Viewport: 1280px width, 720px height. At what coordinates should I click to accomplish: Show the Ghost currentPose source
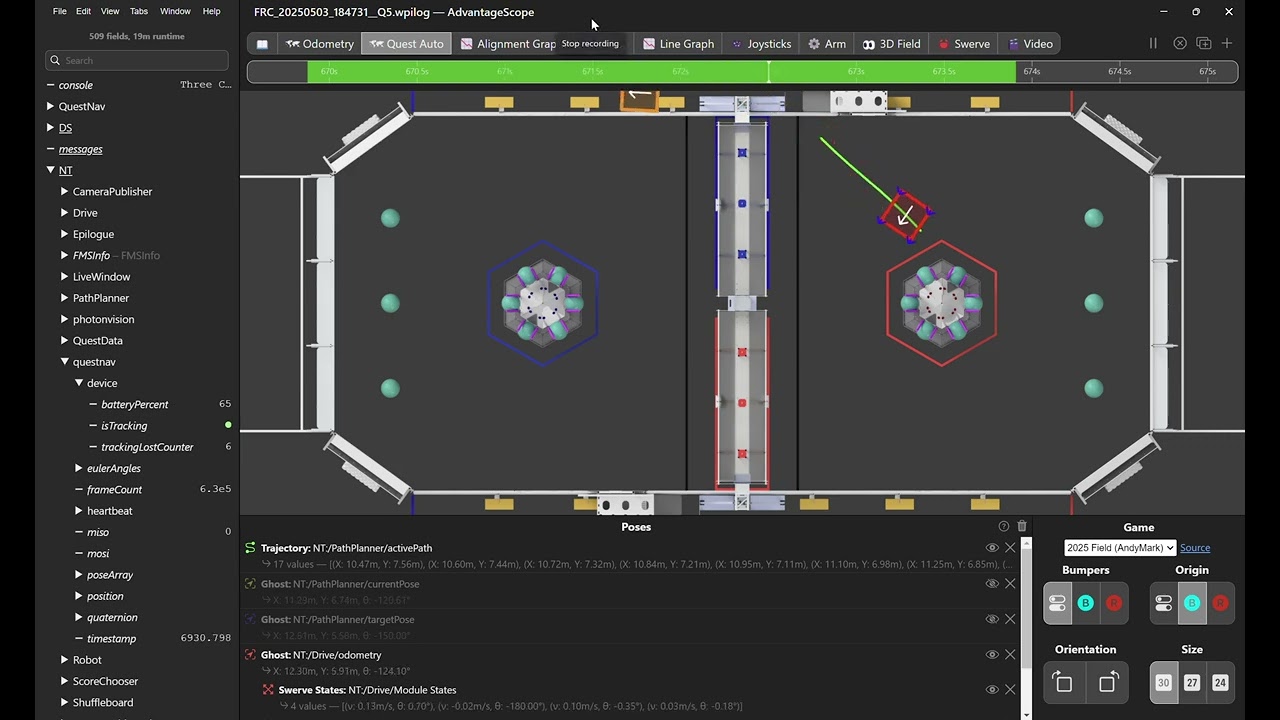click(x=992, y=584)
